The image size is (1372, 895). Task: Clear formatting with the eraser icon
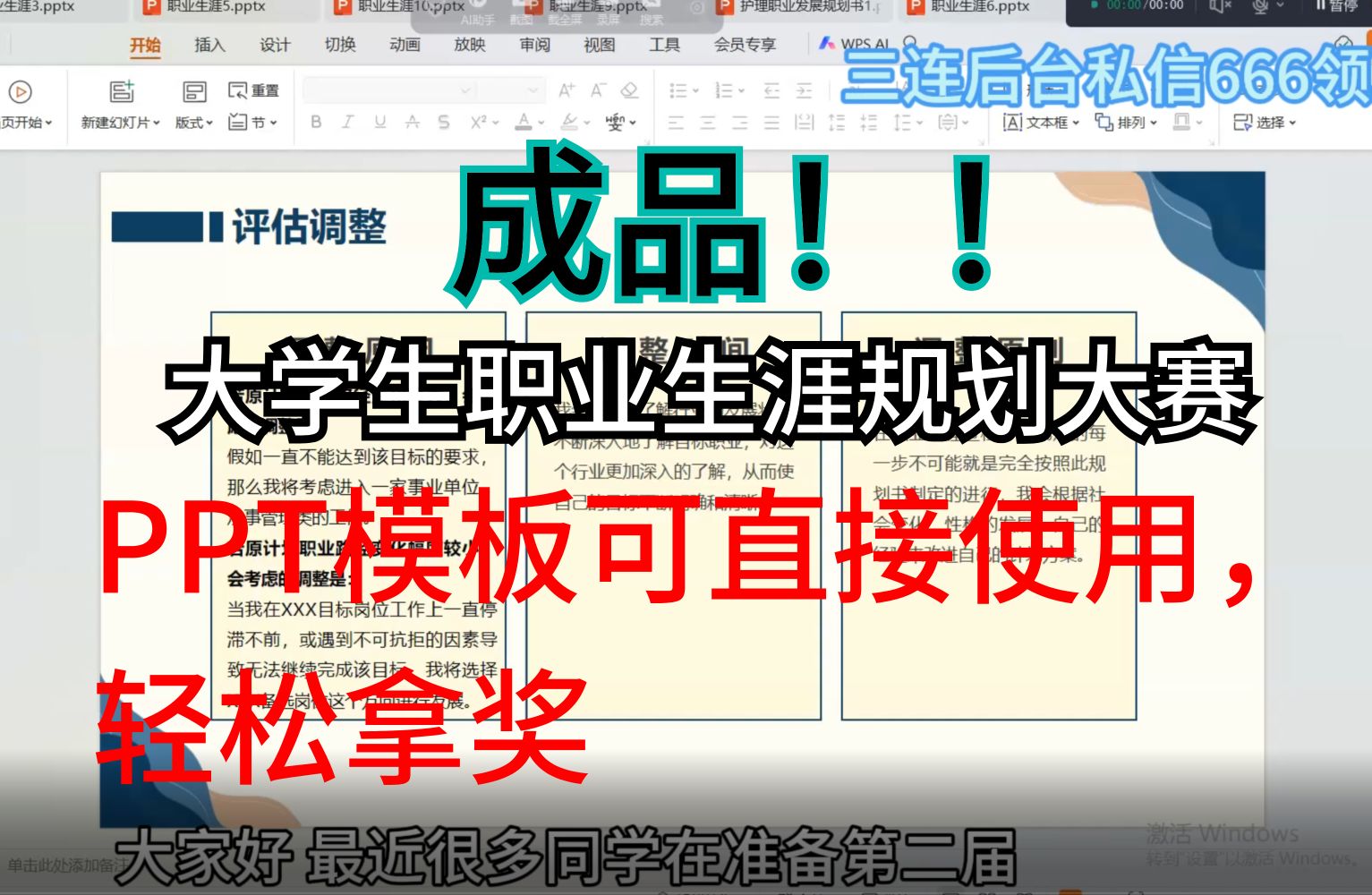coord(629,90)
